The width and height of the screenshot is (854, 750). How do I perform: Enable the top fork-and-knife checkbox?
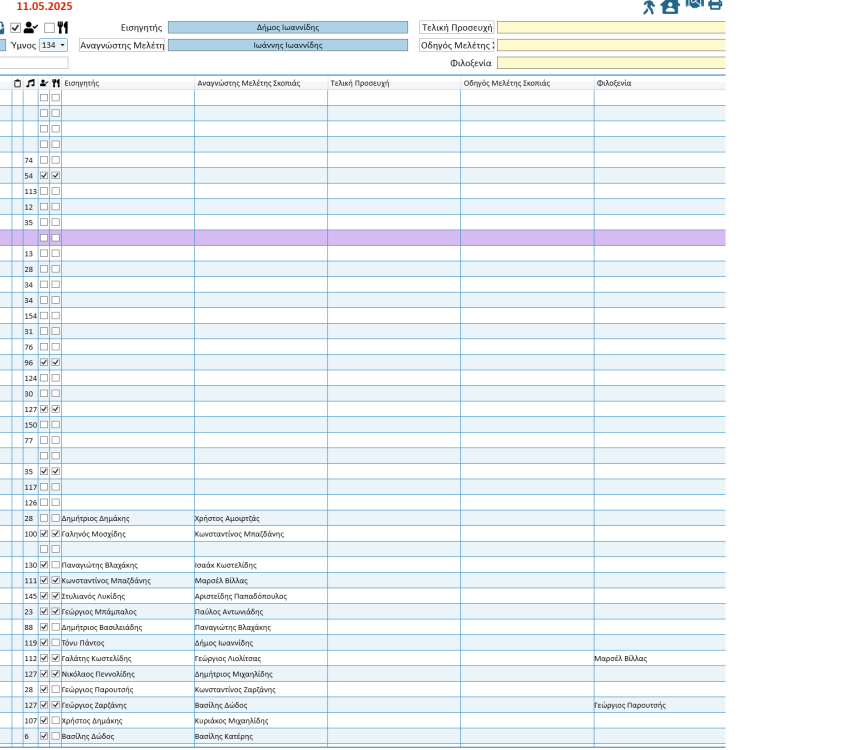(49, 28)
